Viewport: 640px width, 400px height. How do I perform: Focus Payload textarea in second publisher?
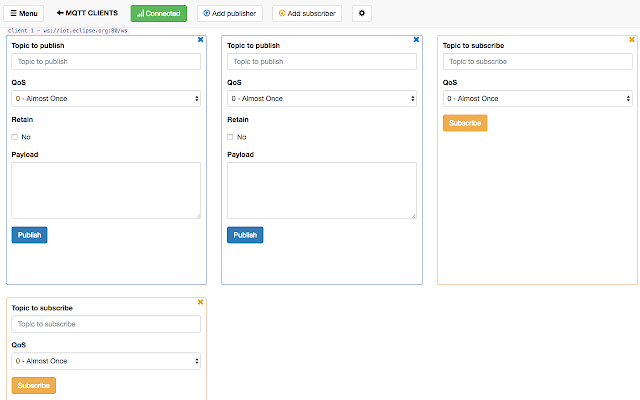322,190
